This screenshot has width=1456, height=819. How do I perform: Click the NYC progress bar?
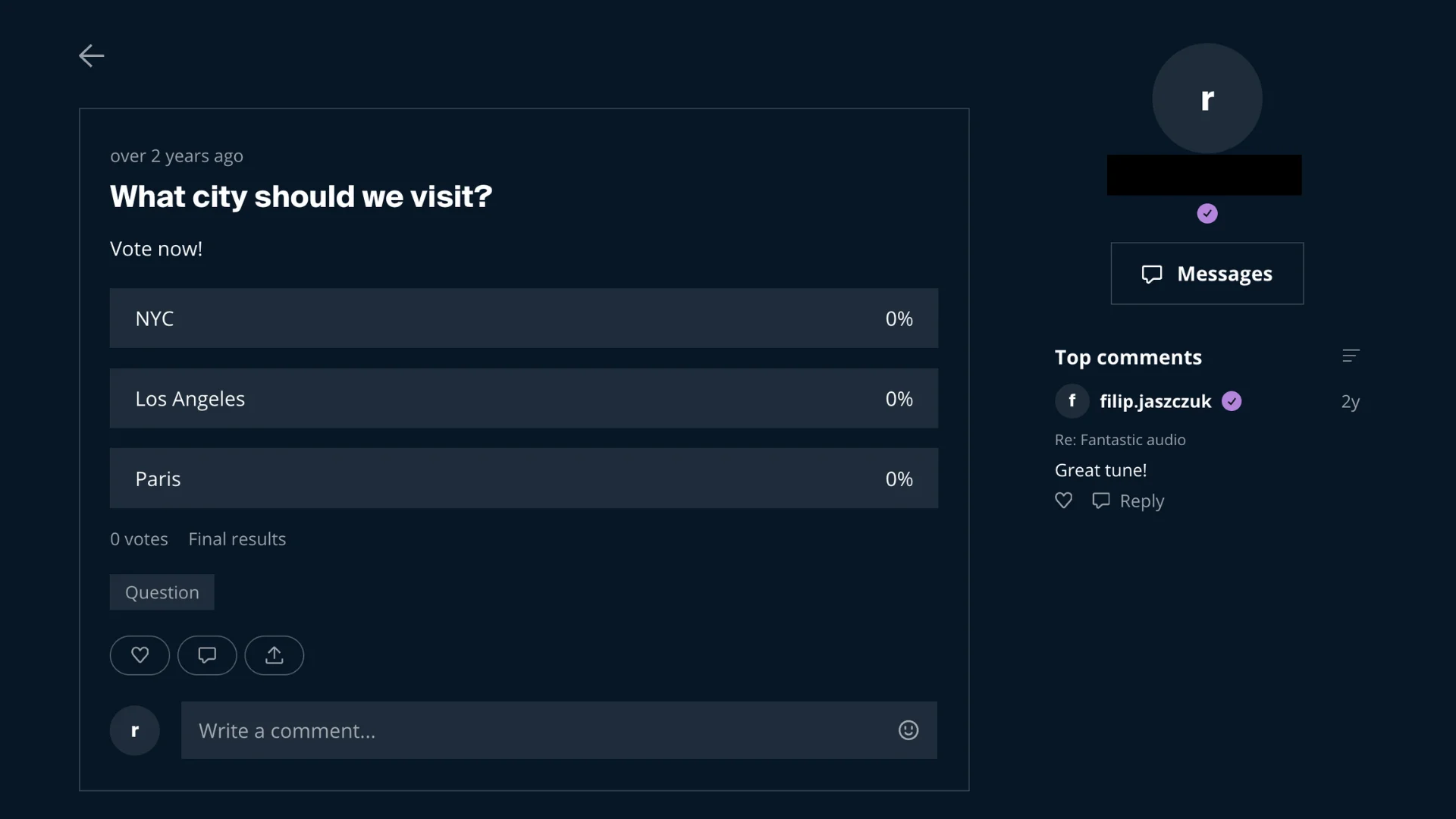tap(523, 318)
